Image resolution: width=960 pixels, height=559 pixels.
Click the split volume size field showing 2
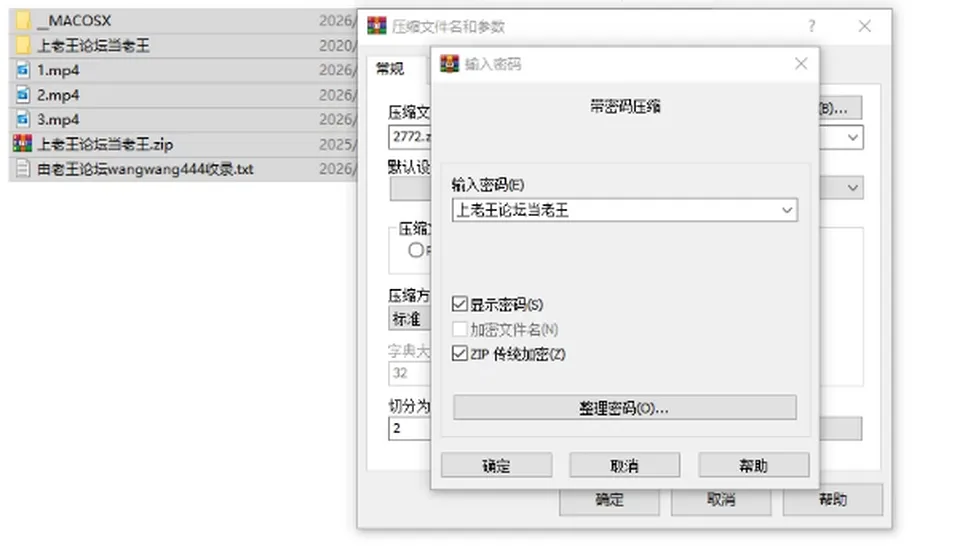(410, 429)
